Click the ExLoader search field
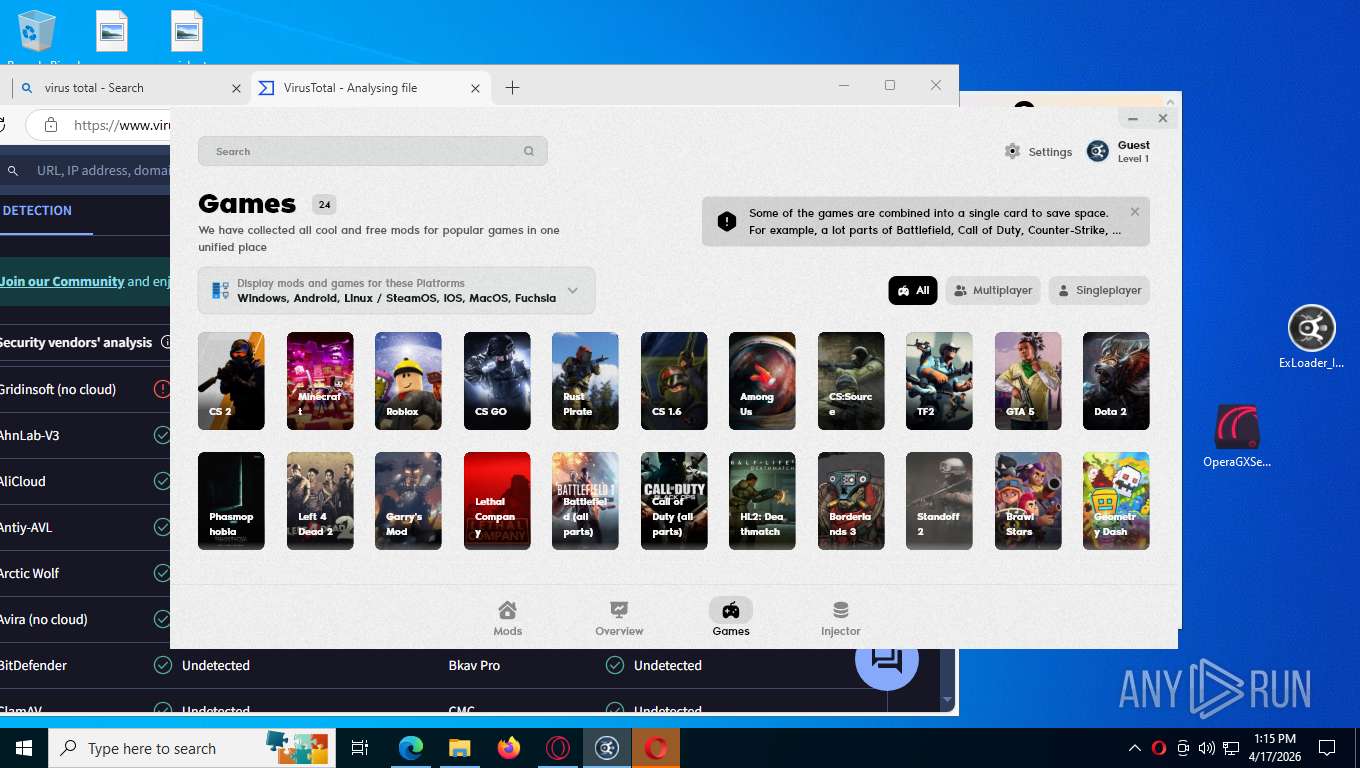 [372, 152]
